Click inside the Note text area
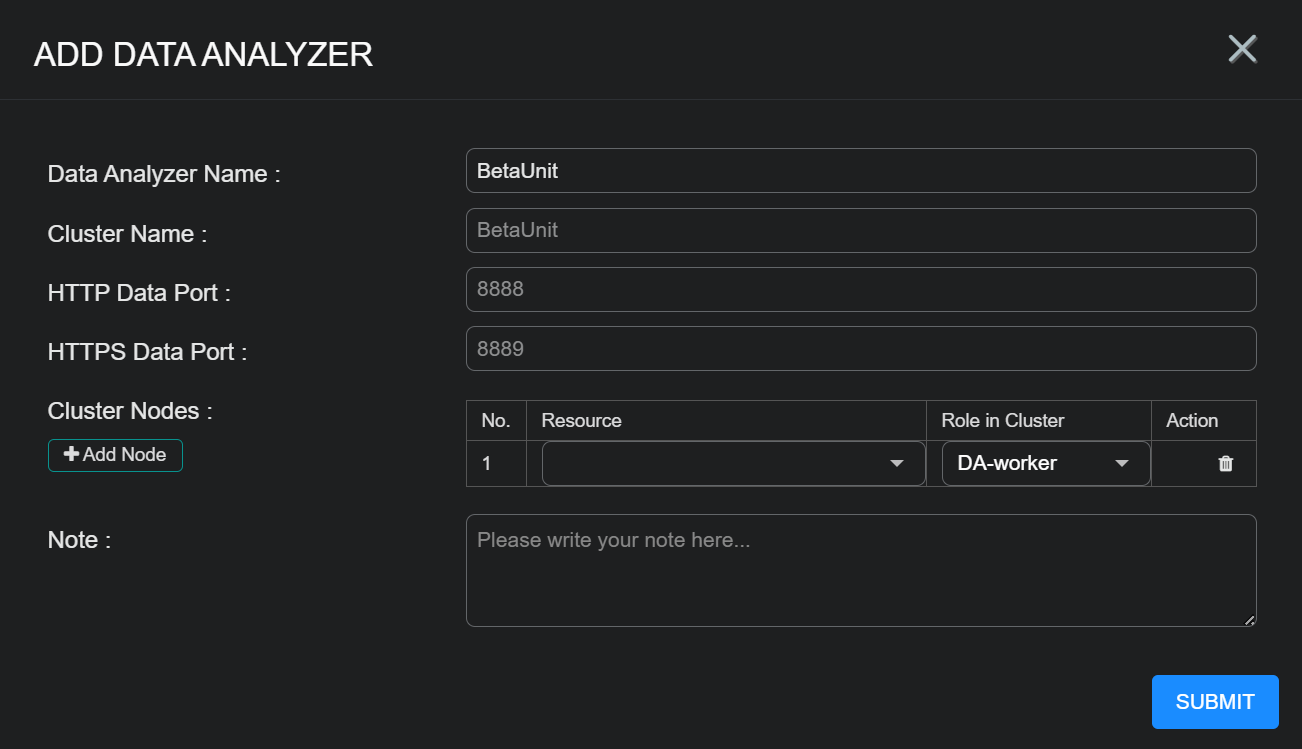The width and height of the screenshot is (1302, 749). 860,570
